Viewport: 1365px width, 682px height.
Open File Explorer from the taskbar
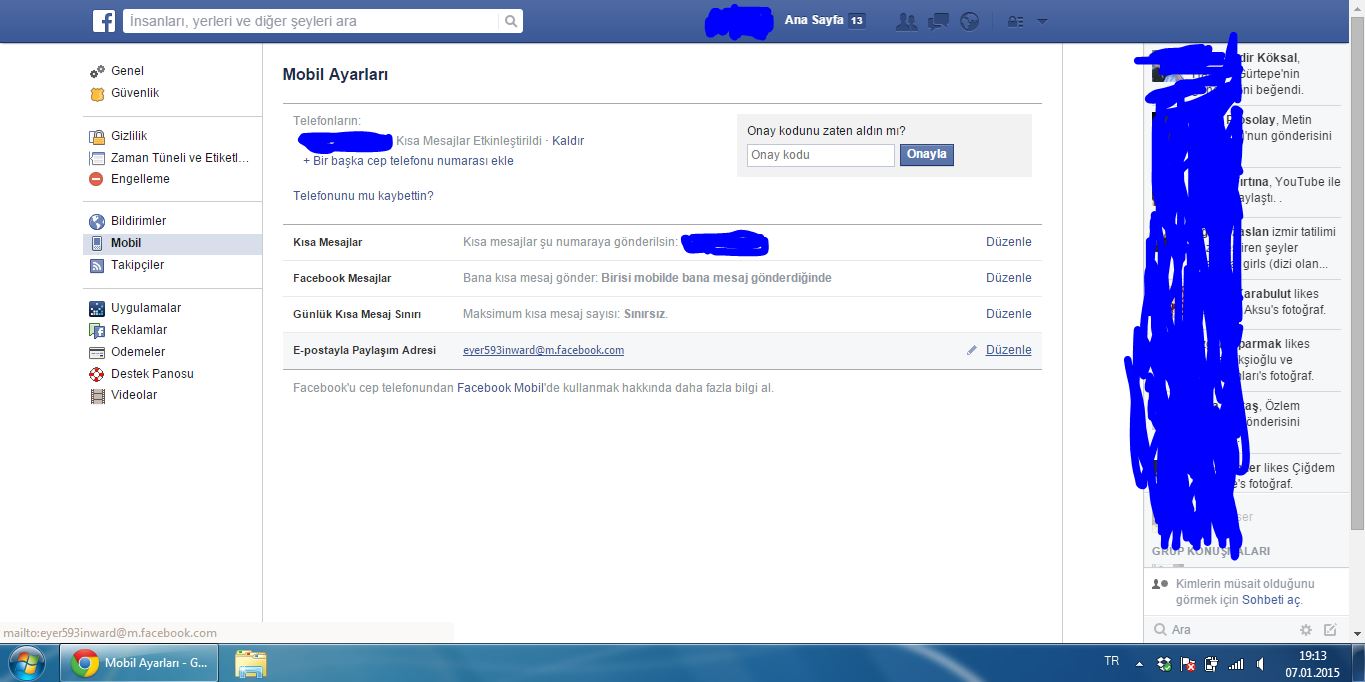point(250,663)
